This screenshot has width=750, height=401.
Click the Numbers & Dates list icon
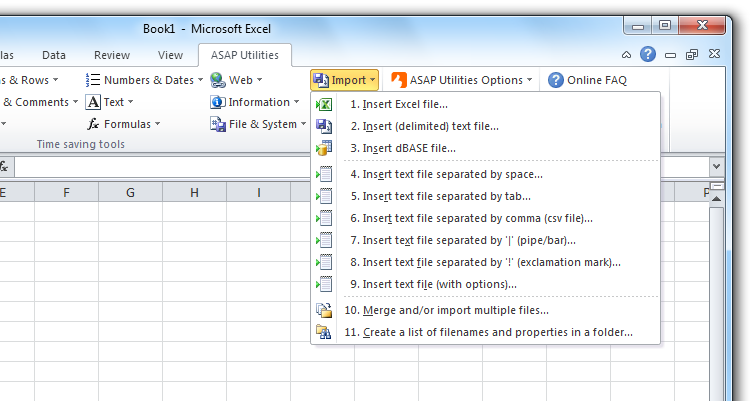(93, 80)
